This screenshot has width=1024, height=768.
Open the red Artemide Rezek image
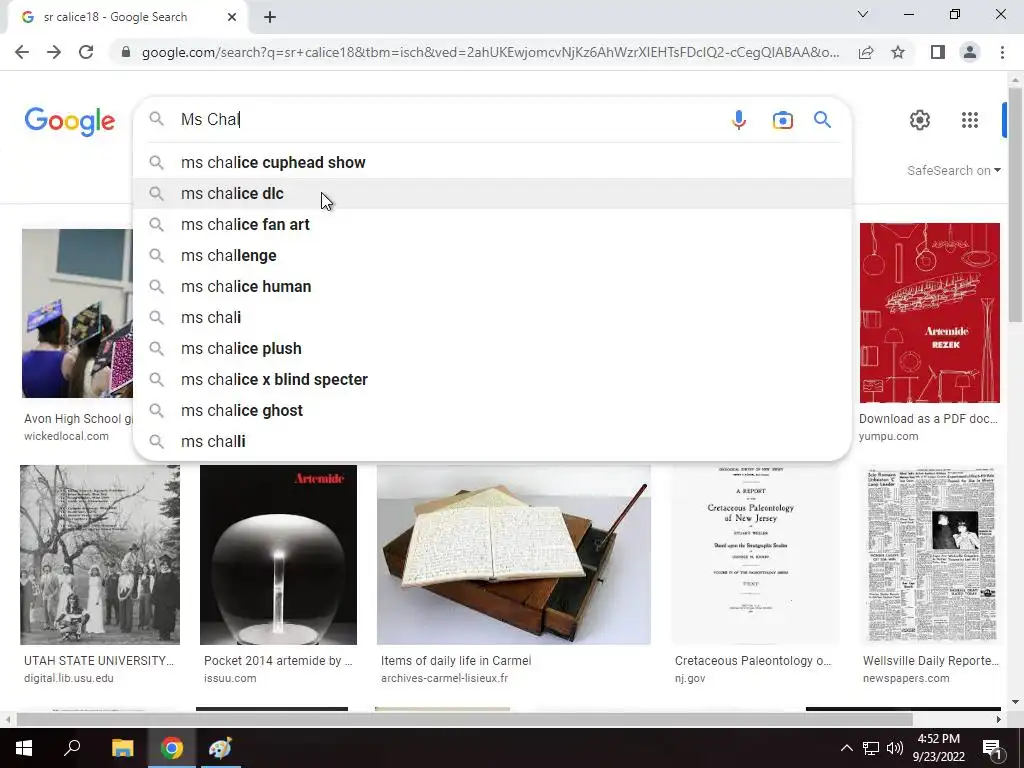pyautogui.click(x=929, y=313)
